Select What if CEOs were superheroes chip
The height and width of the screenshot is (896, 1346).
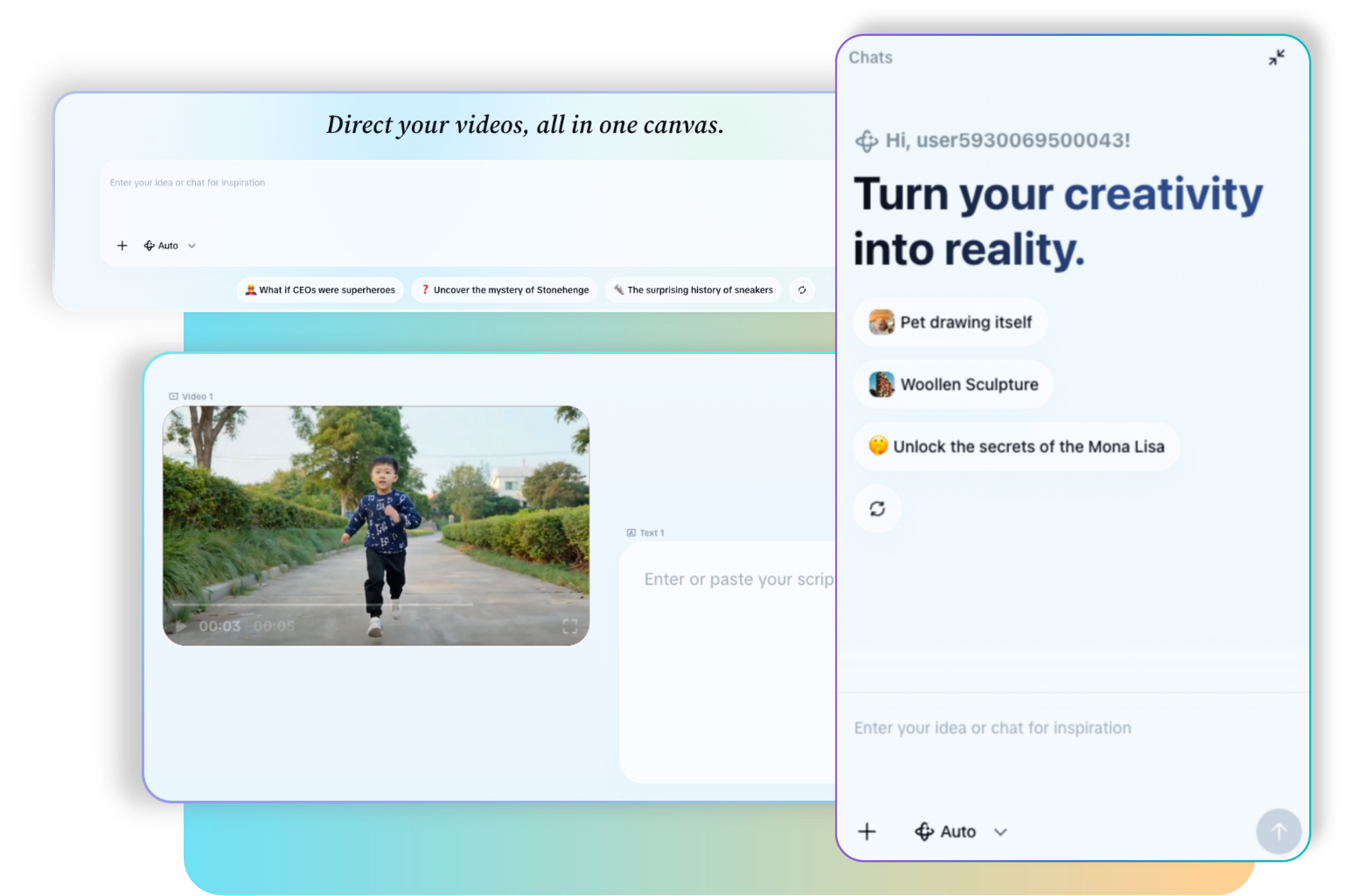point(320,290)
